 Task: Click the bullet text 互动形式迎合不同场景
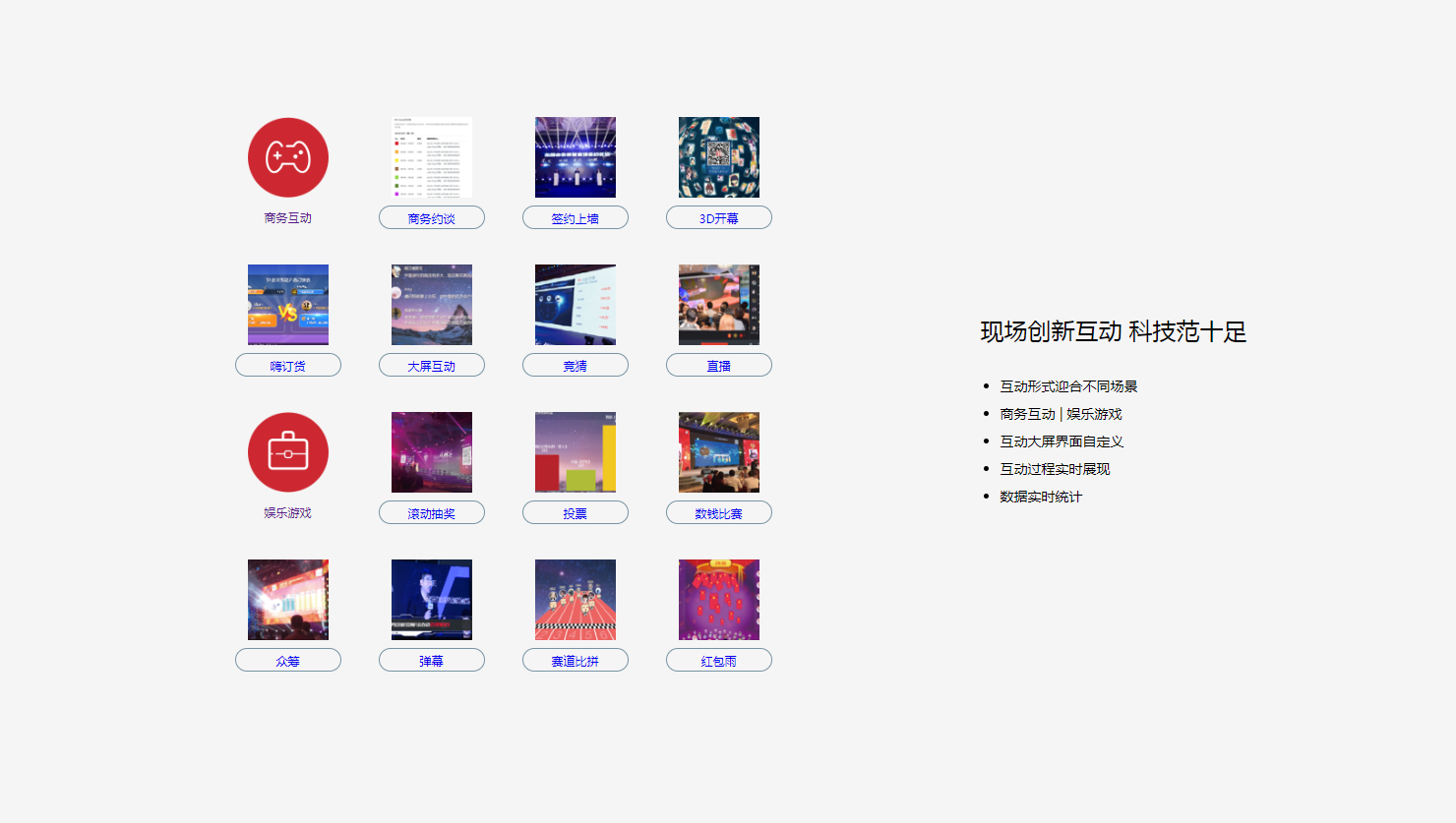click(1068, 386)
